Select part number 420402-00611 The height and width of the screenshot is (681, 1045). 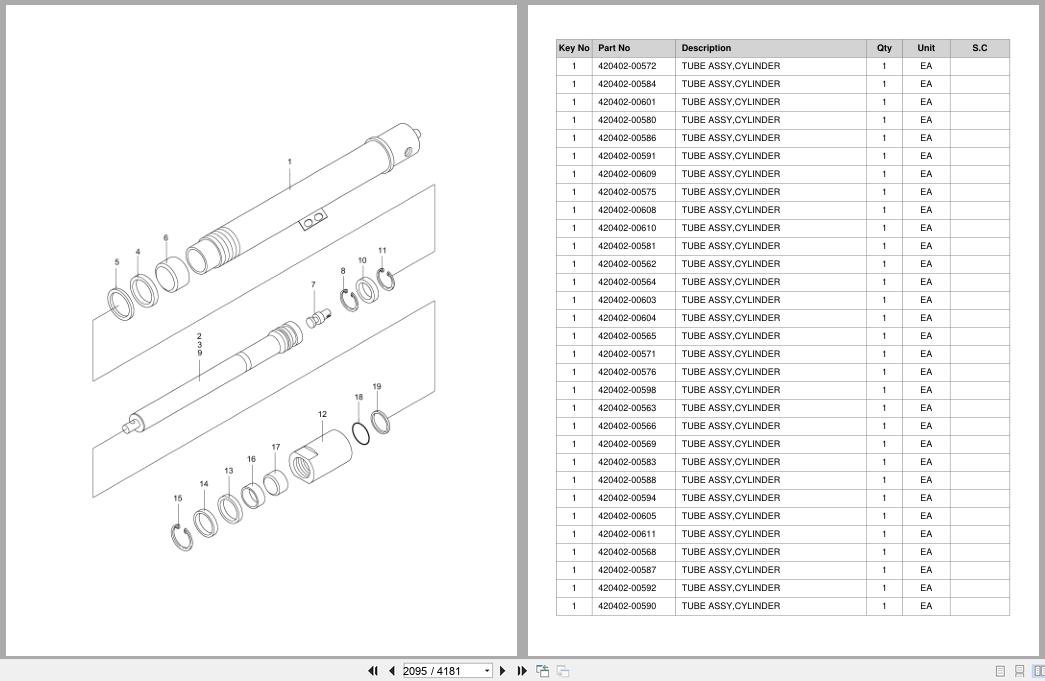coord(626,534)
